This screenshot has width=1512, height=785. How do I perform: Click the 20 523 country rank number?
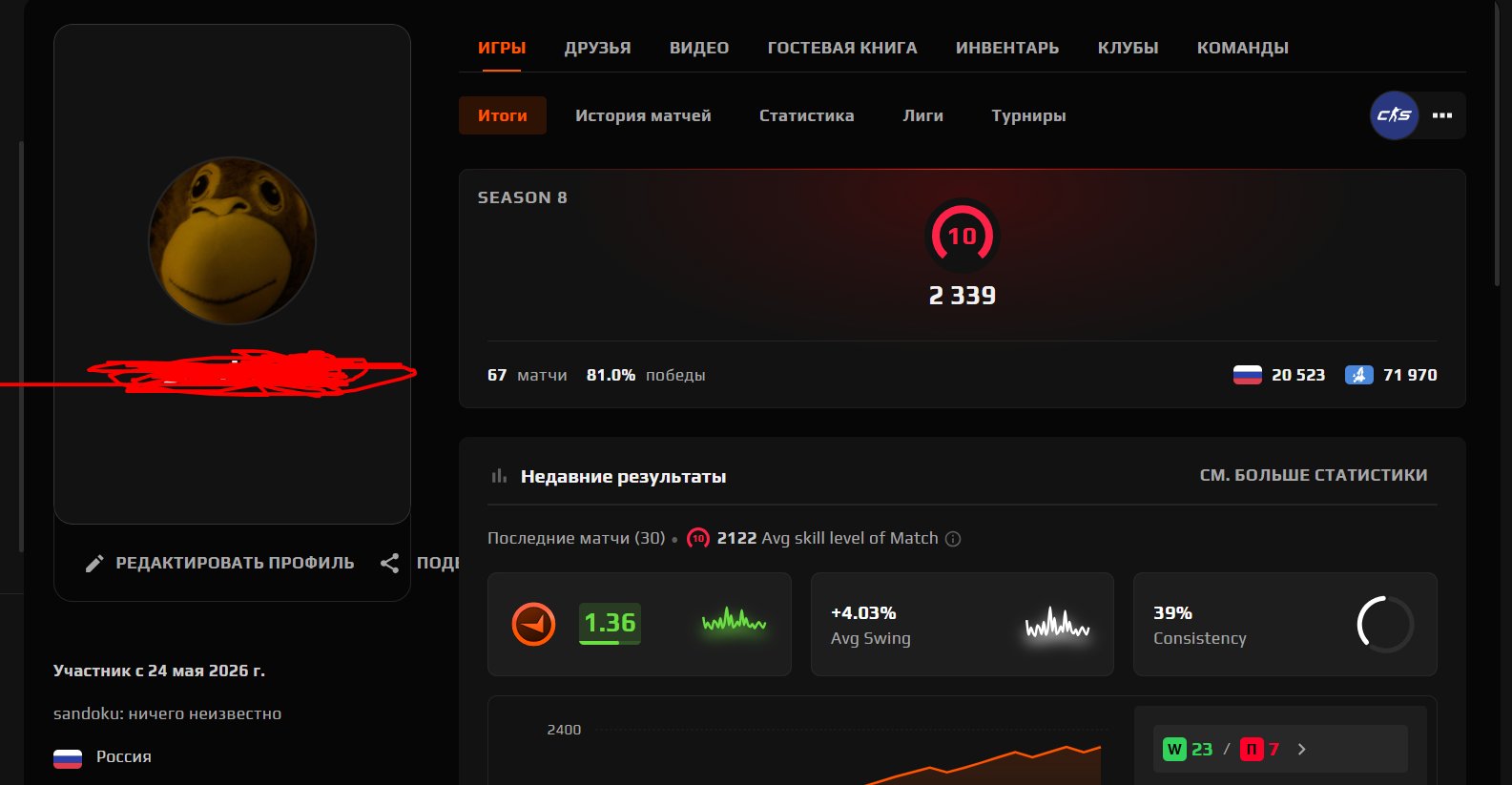tap(1298, 375)
